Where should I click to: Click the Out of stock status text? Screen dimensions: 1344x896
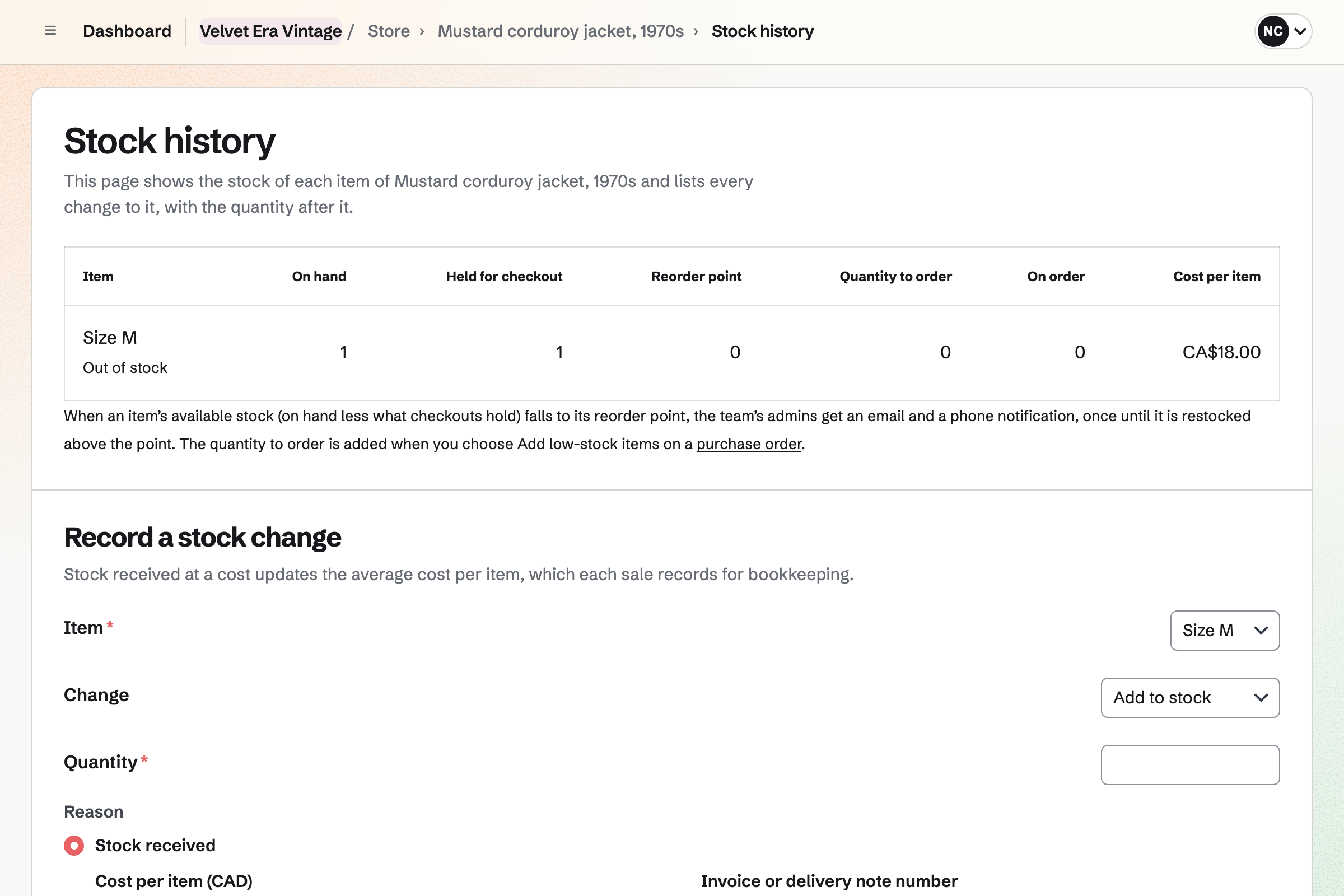pyautogui.click(x=125, y=367)
